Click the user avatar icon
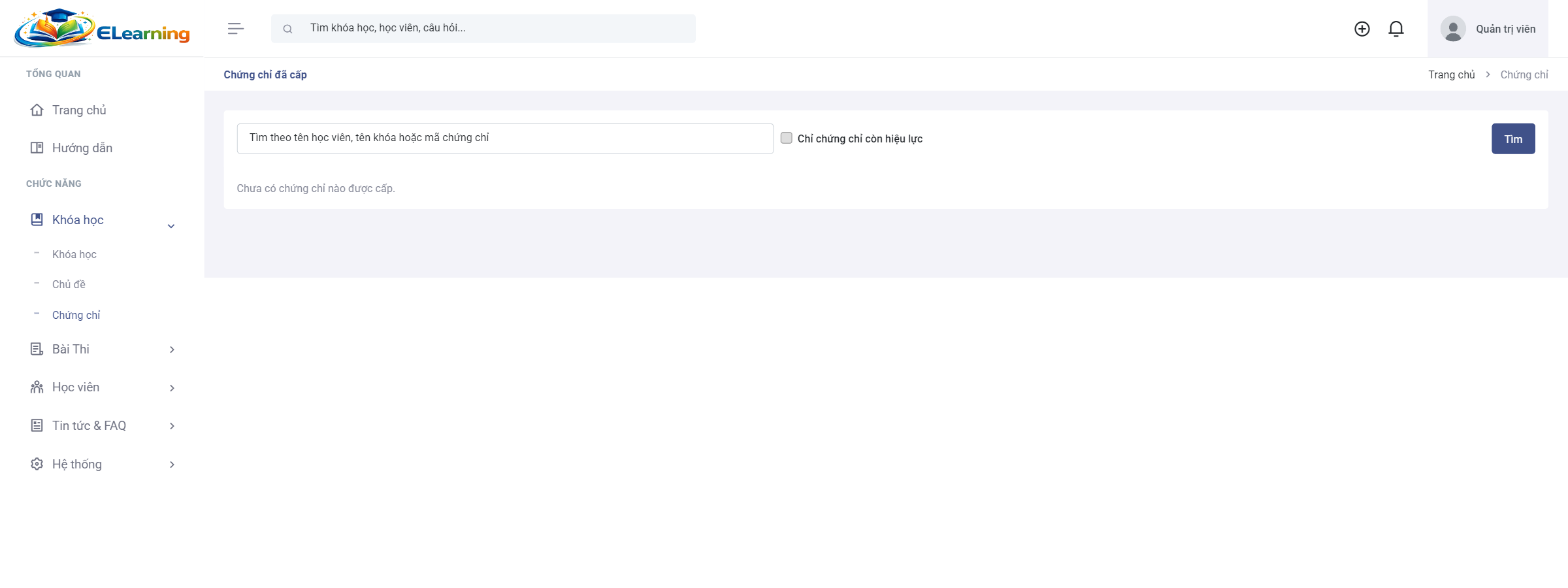This screenshot has width=1568, height=588. point(1453,29)
